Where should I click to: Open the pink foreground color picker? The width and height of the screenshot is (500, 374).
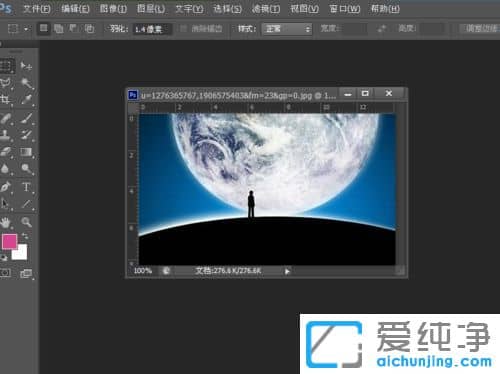[x=9, y=241]
